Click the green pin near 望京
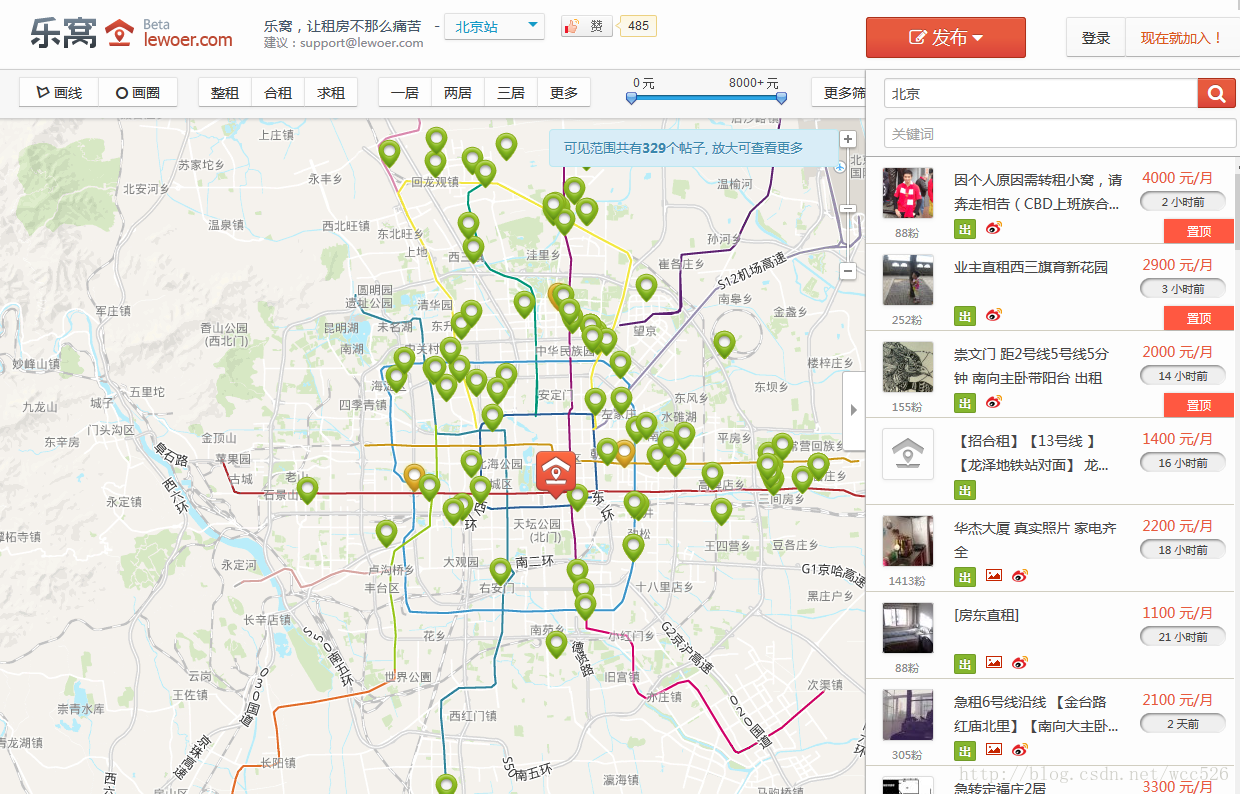1240x794 pixels. [x=647, y=287]
